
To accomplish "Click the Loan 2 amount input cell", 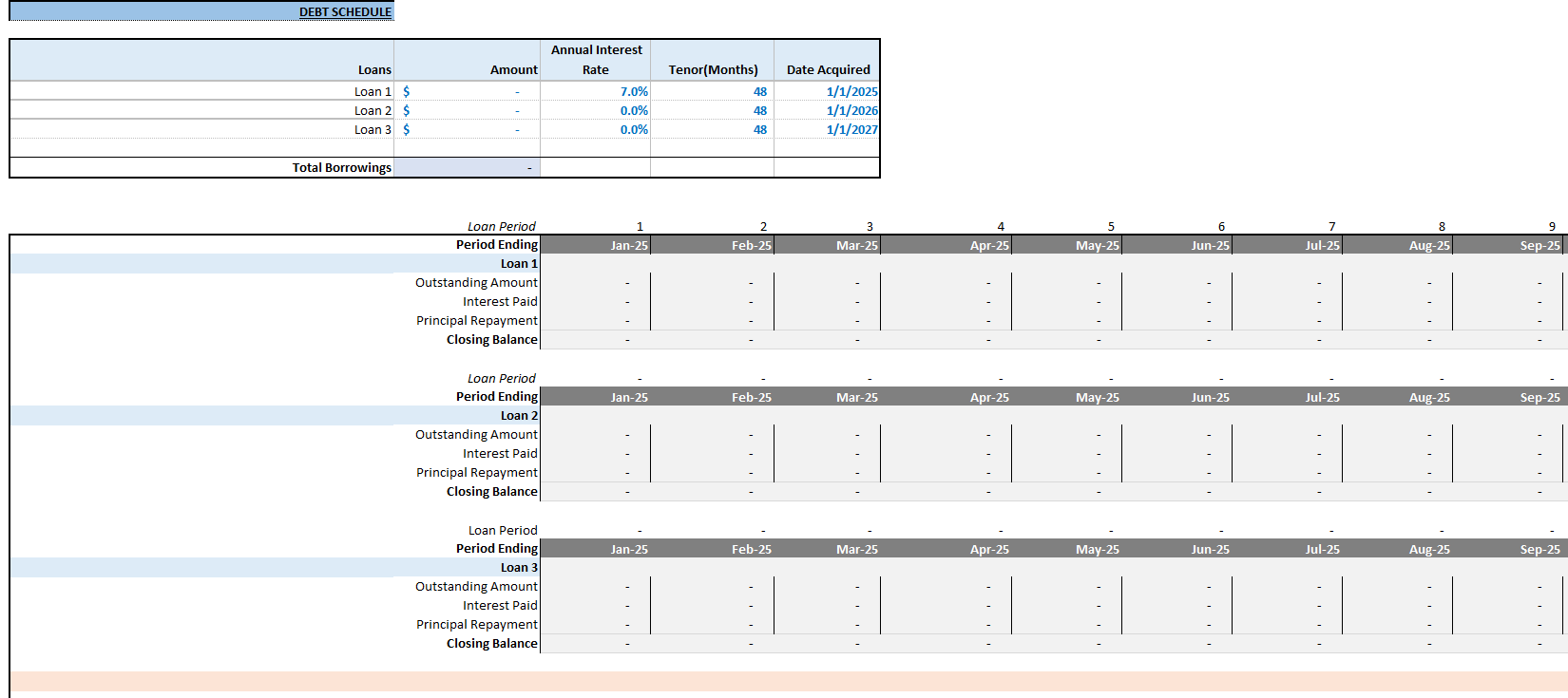I will click(x=467, y=110).
